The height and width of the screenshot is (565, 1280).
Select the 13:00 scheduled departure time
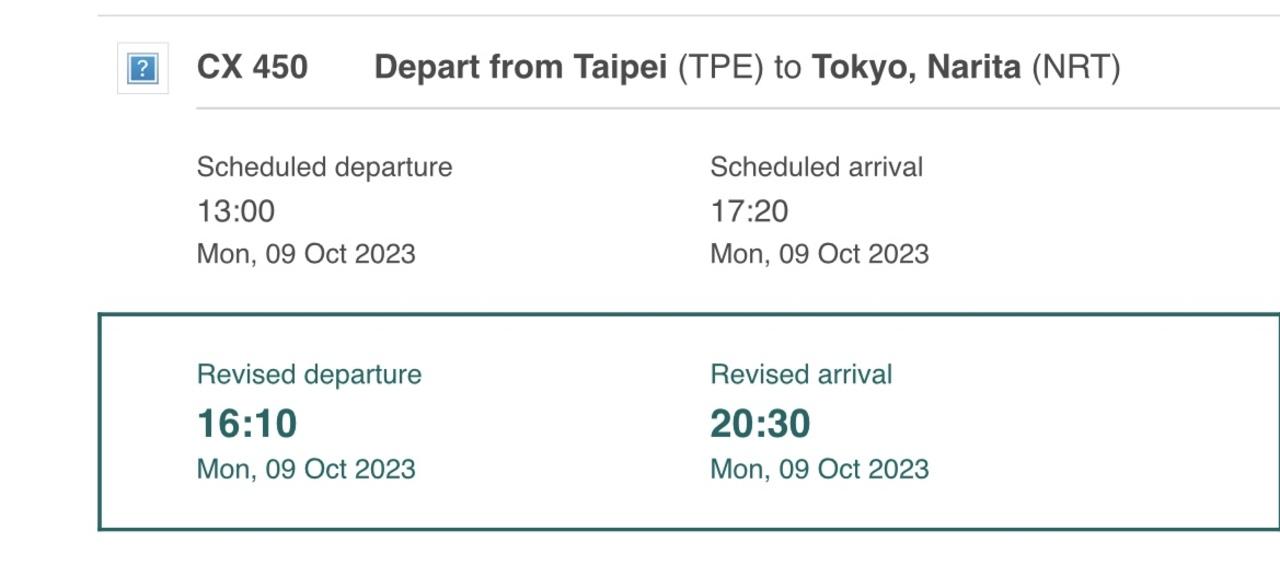(236, 211)
